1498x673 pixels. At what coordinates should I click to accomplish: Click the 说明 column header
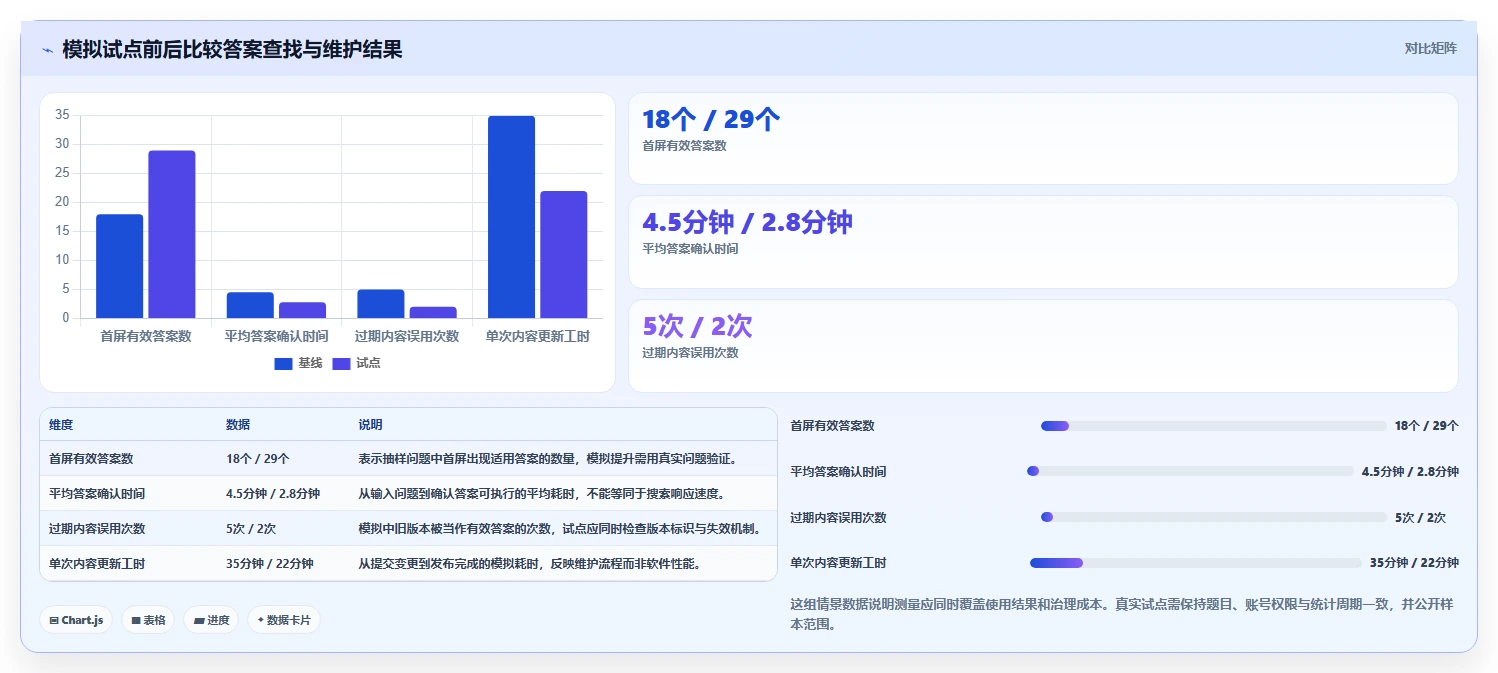point(371,425)
